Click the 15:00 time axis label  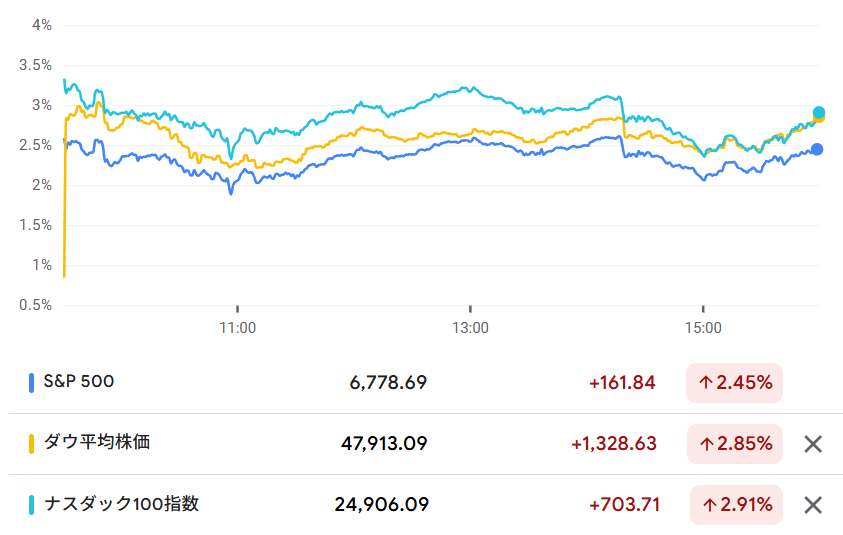pos(703,327)
